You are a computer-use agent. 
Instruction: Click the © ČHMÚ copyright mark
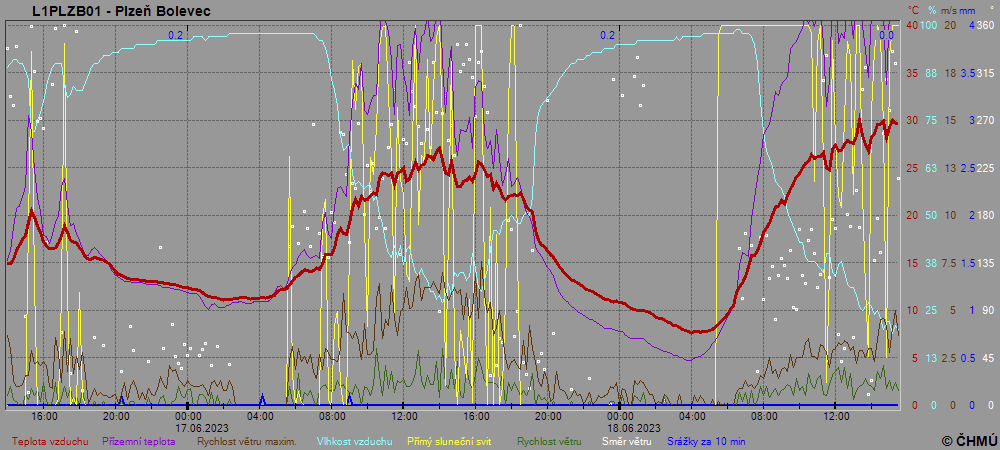[969, 440]
